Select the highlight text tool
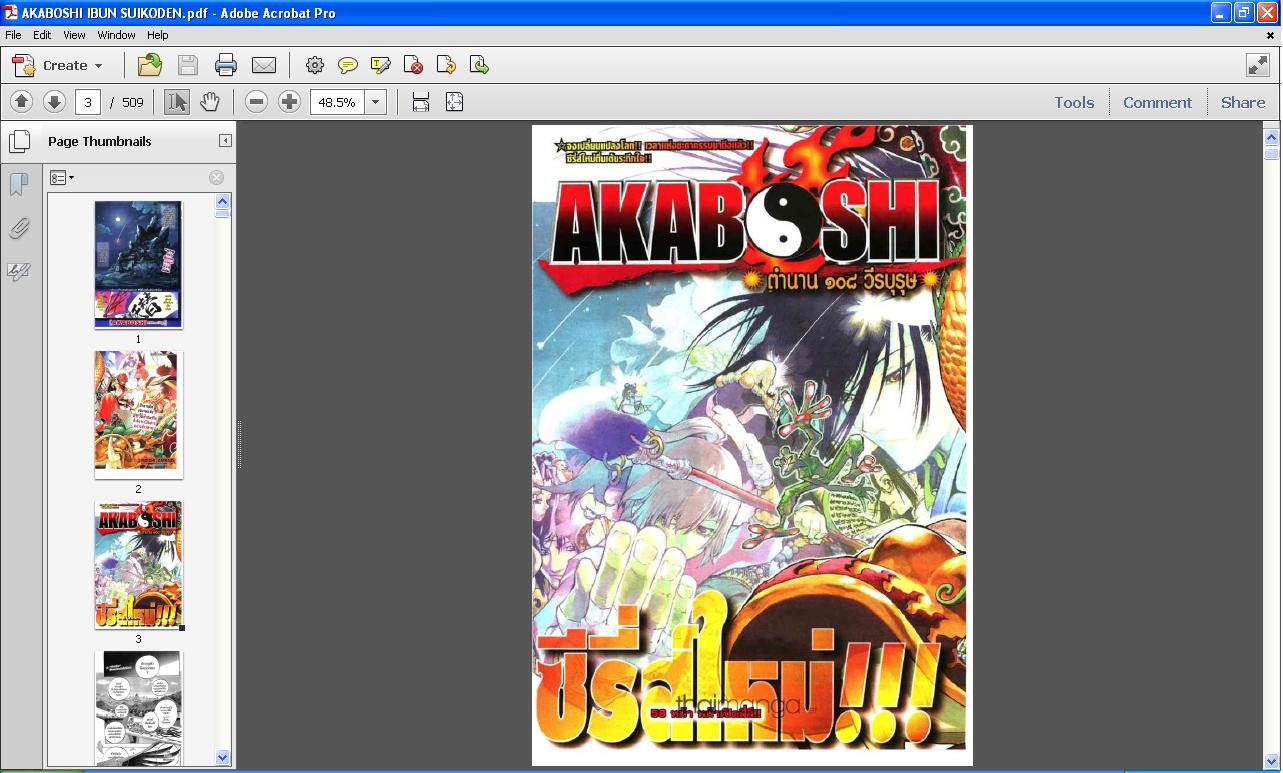1283x773 pixels. (x=380, y=66)
